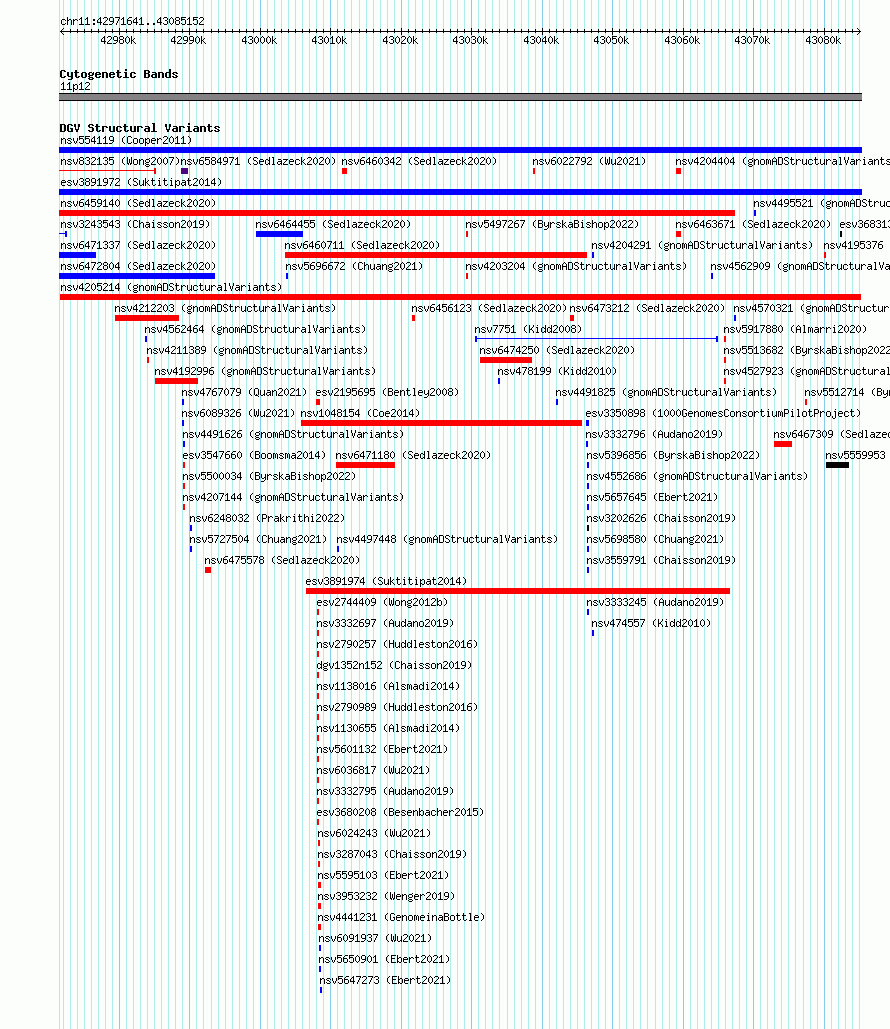Image resolution: width=890 pixels, height=1029 pixels.
Task: Select the nsv474557 (Kidd2010) label
Action: [651, 623]
